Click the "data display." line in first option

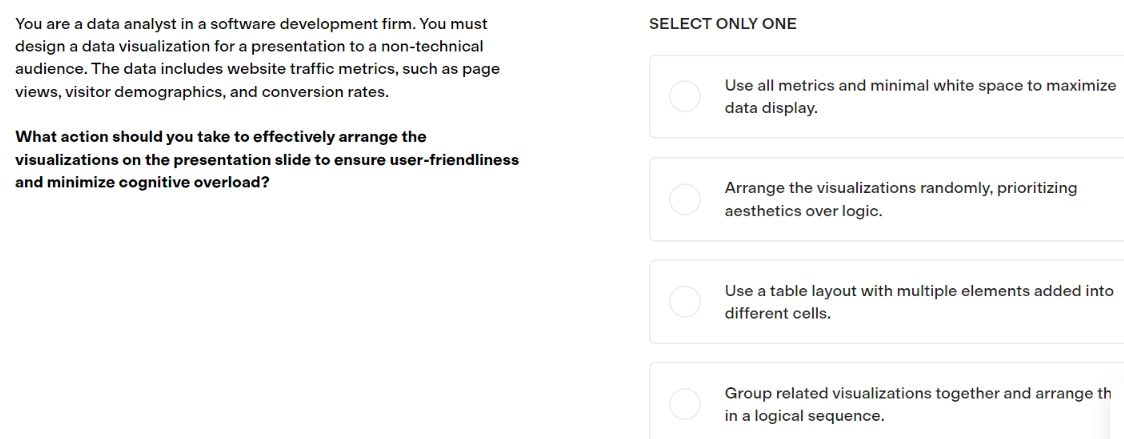tap(771, 109)
